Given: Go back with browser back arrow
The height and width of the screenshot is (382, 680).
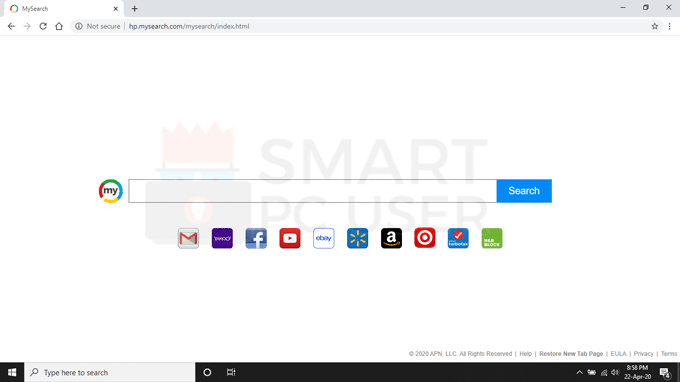Looking at the screenshot, I should click(x=11, y=26).
